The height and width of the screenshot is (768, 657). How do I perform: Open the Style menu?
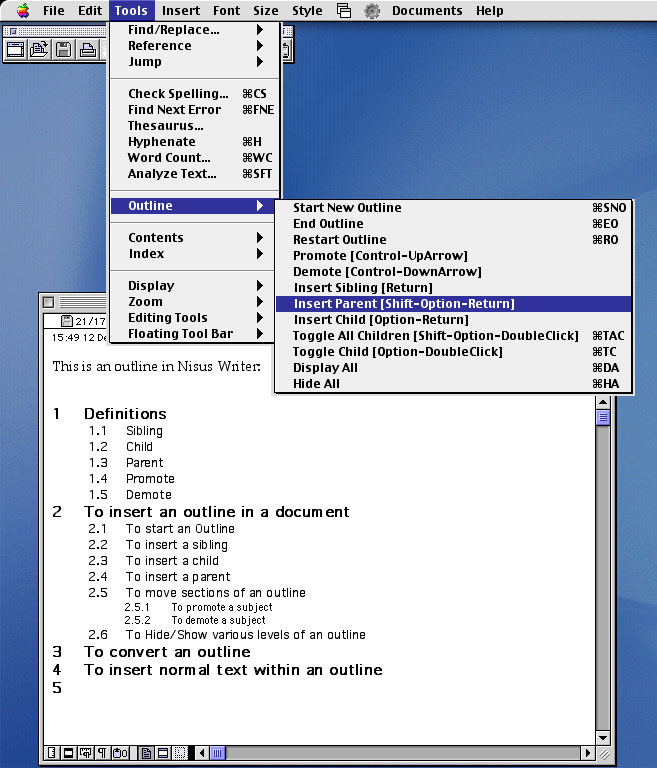tap(307, 10)
